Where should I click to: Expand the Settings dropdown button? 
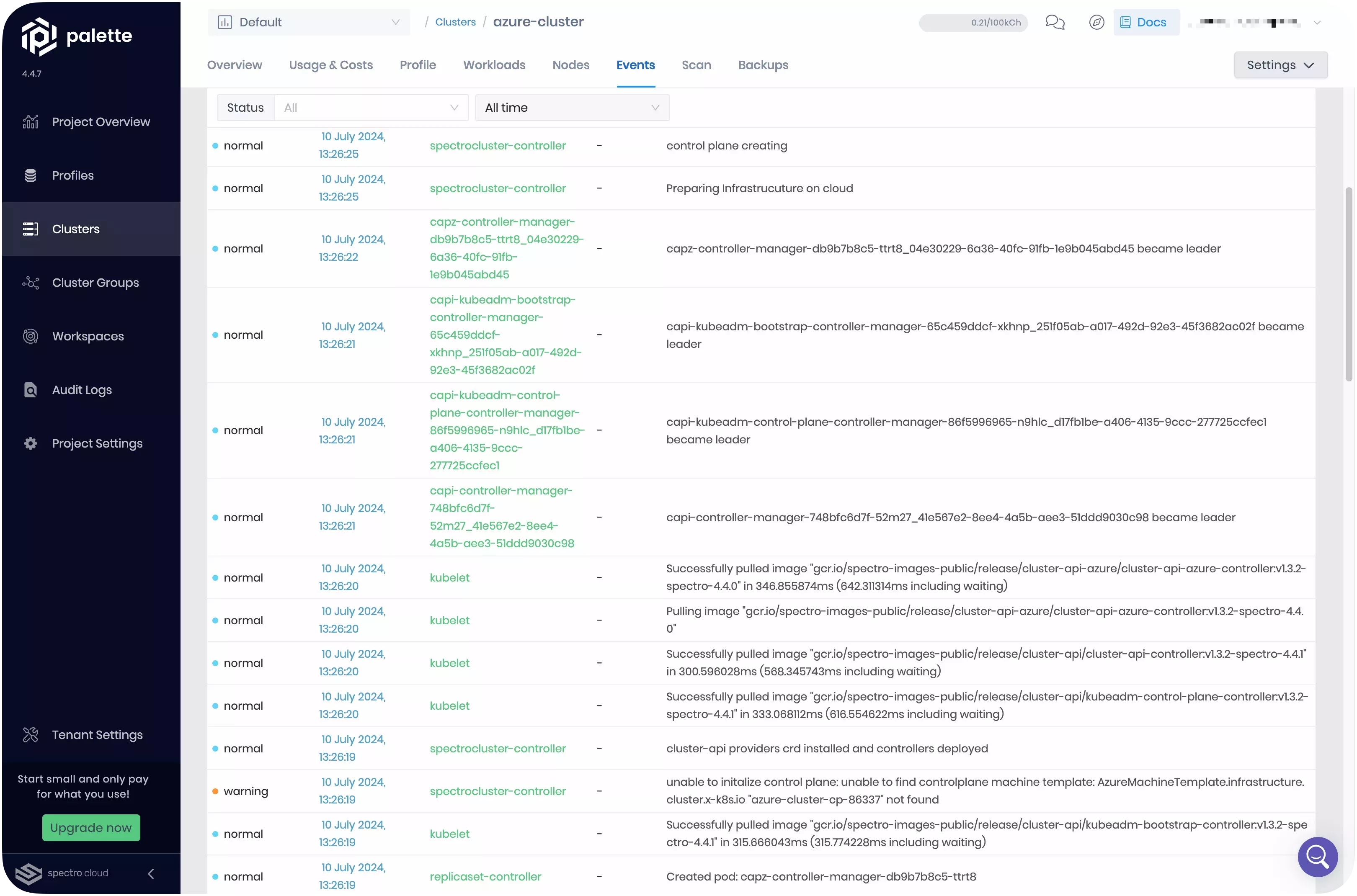pyautogui.click(x=1280, y=65)
